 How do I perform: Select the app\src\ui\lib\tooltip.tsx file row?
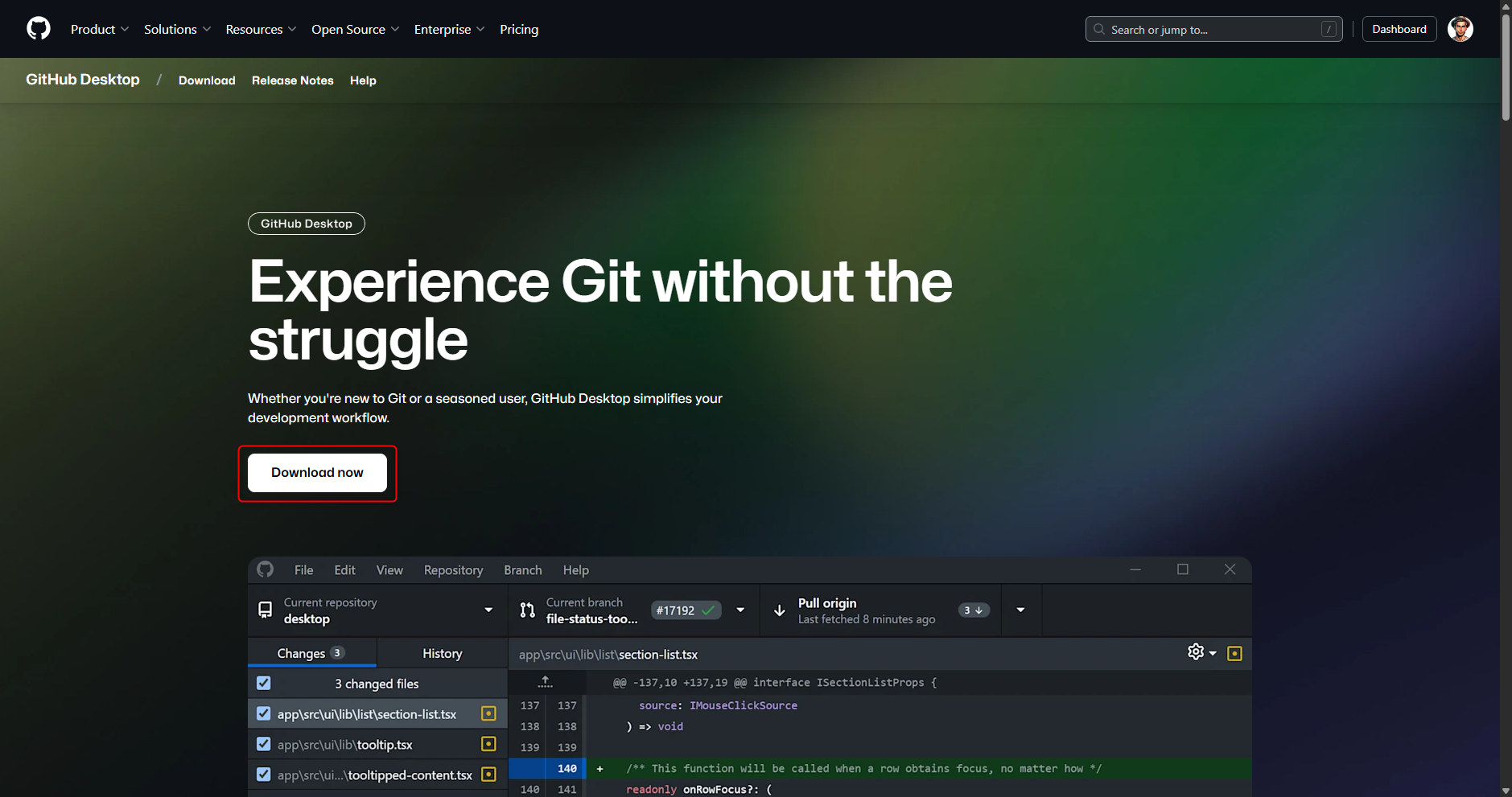[377, 744]
